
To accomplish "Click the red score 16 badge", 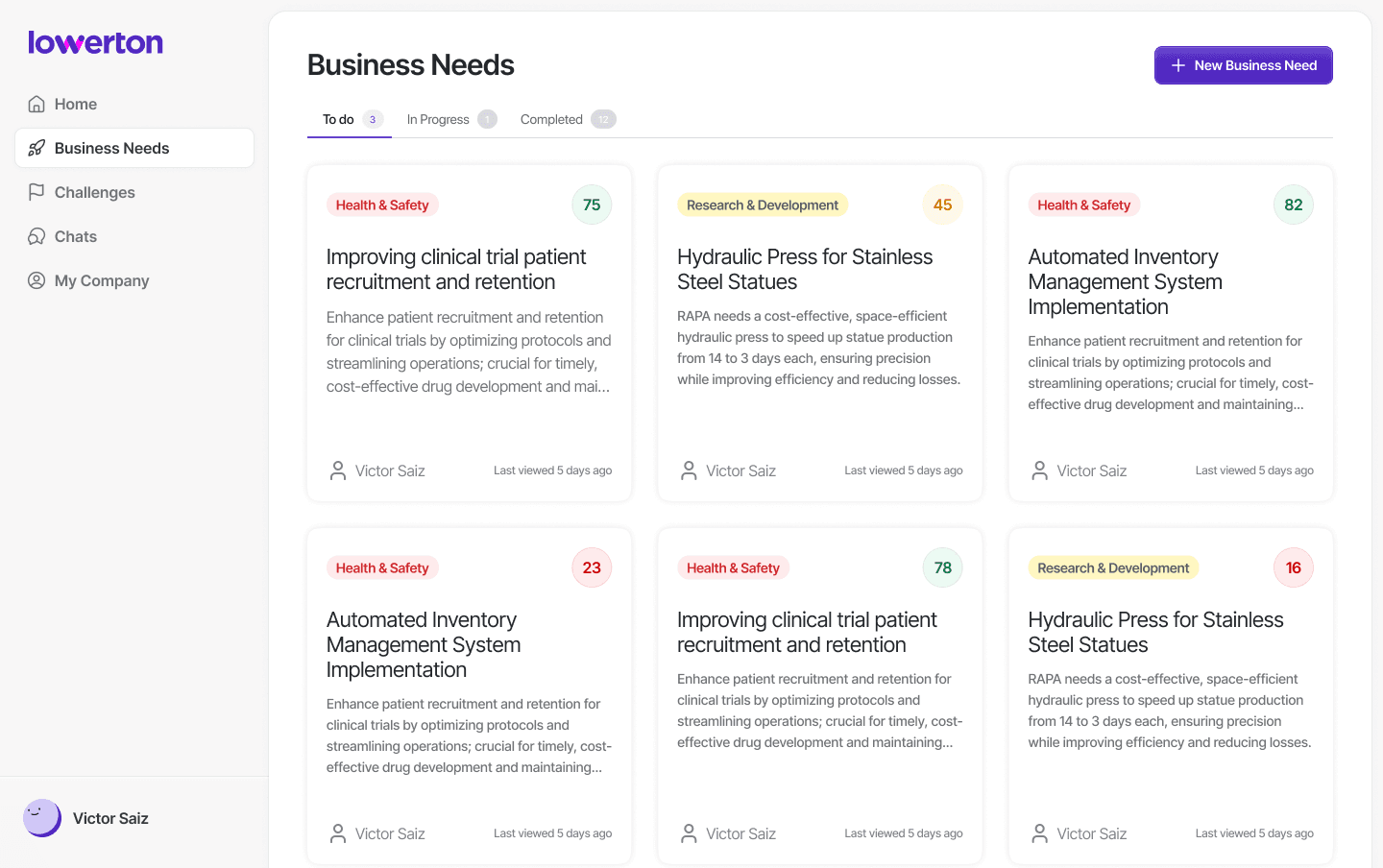I will [x=1293, y=567].
